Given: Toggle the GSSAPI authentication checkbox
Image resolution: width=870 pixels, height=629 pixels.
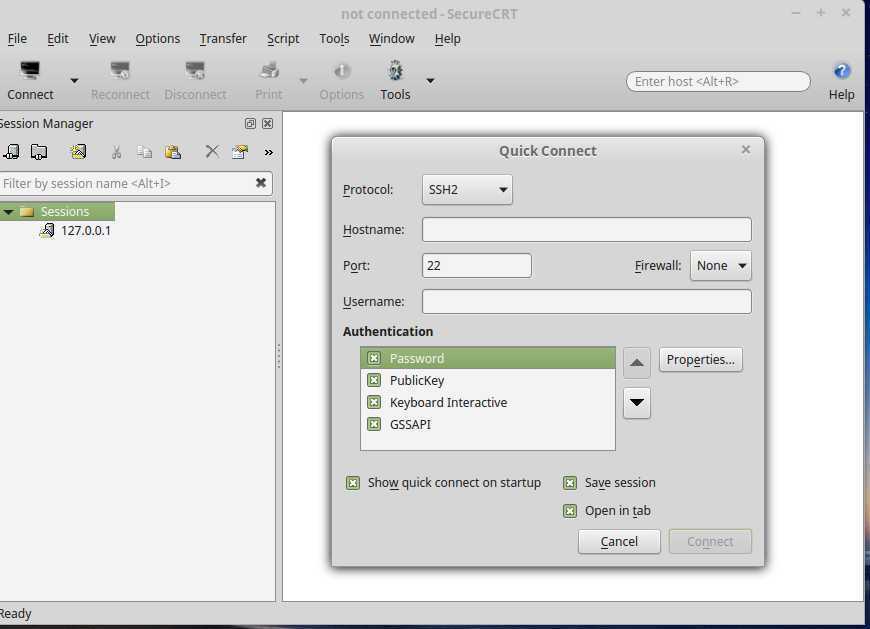Looking at the screenshot, I should pyautogui.click(x=374, y=424).
